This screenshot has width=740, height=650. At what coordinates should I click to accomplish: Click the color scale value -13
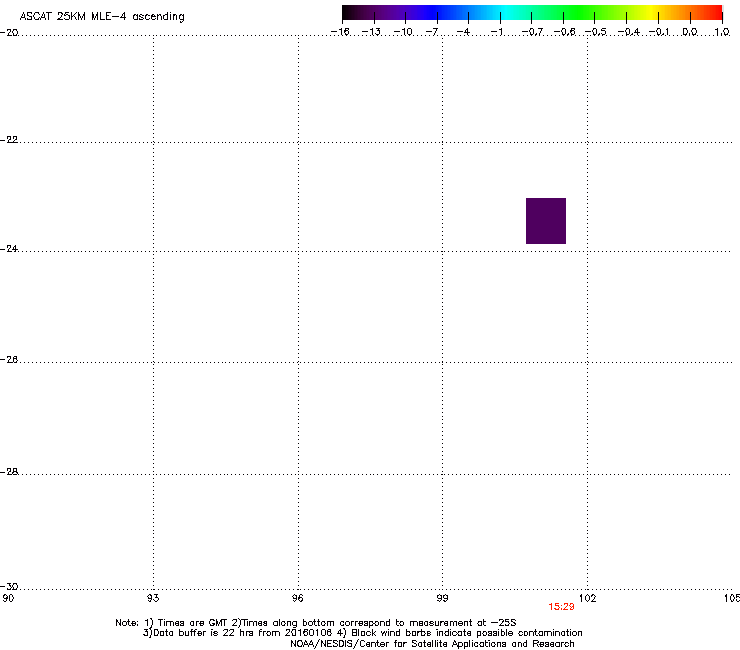pyautogui.click(x=371, y=32)
